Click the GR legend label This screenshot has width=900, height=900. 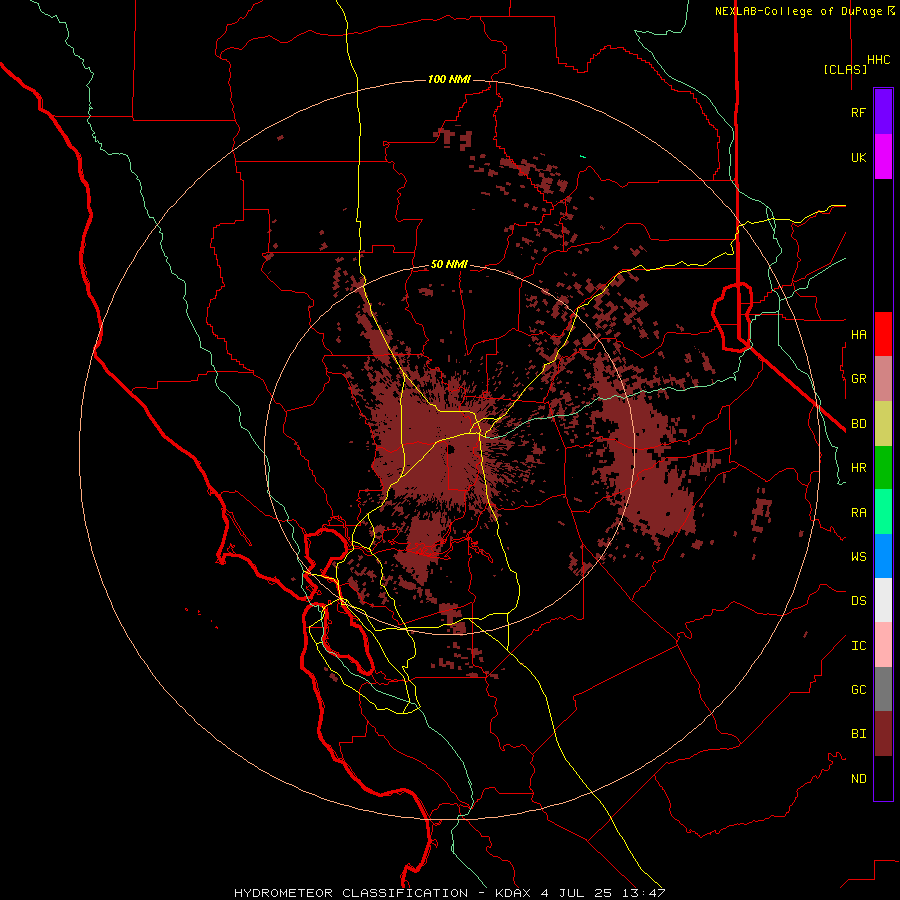[x=858, y=379]
